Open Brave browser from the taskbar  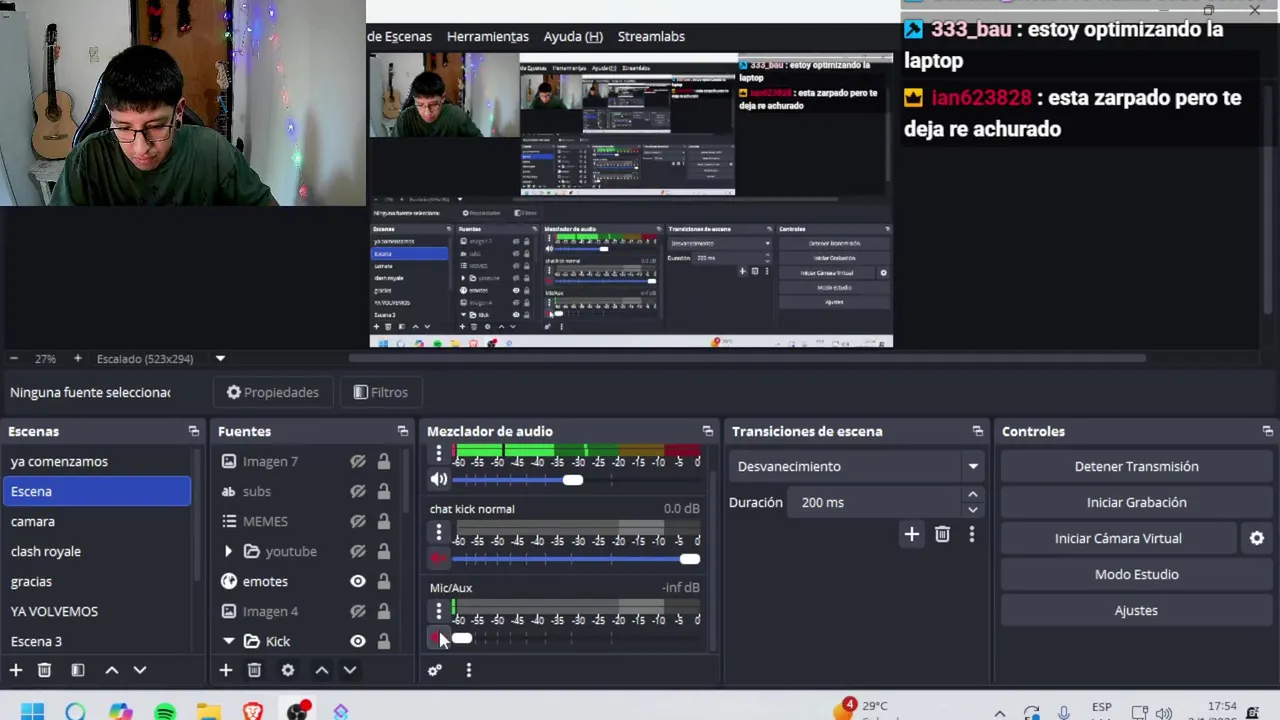coord(253,711)
